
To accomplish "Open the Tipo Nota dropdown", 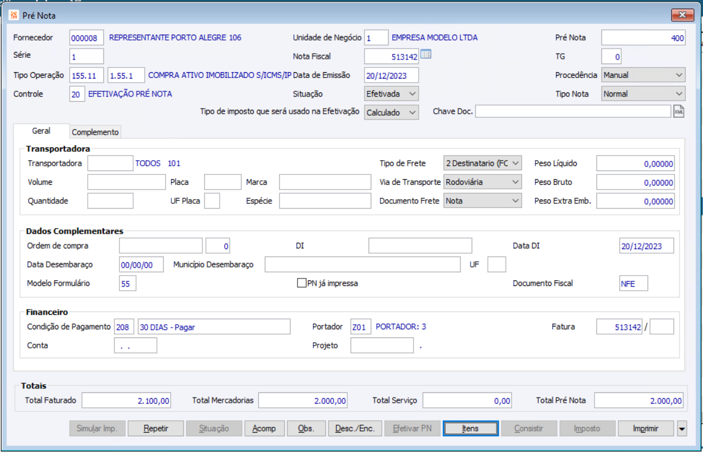I will coord(643,94).
